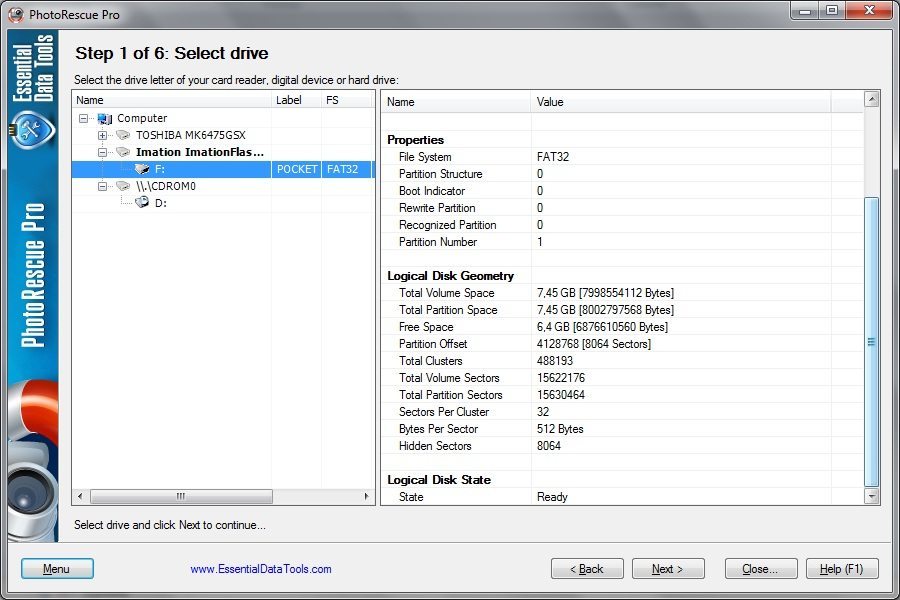The width and height of the screenshot is (900, 600).
Task: Minimize the PhotoRescue Pro window
Action: pyautogui.click(x=805, y=11)
